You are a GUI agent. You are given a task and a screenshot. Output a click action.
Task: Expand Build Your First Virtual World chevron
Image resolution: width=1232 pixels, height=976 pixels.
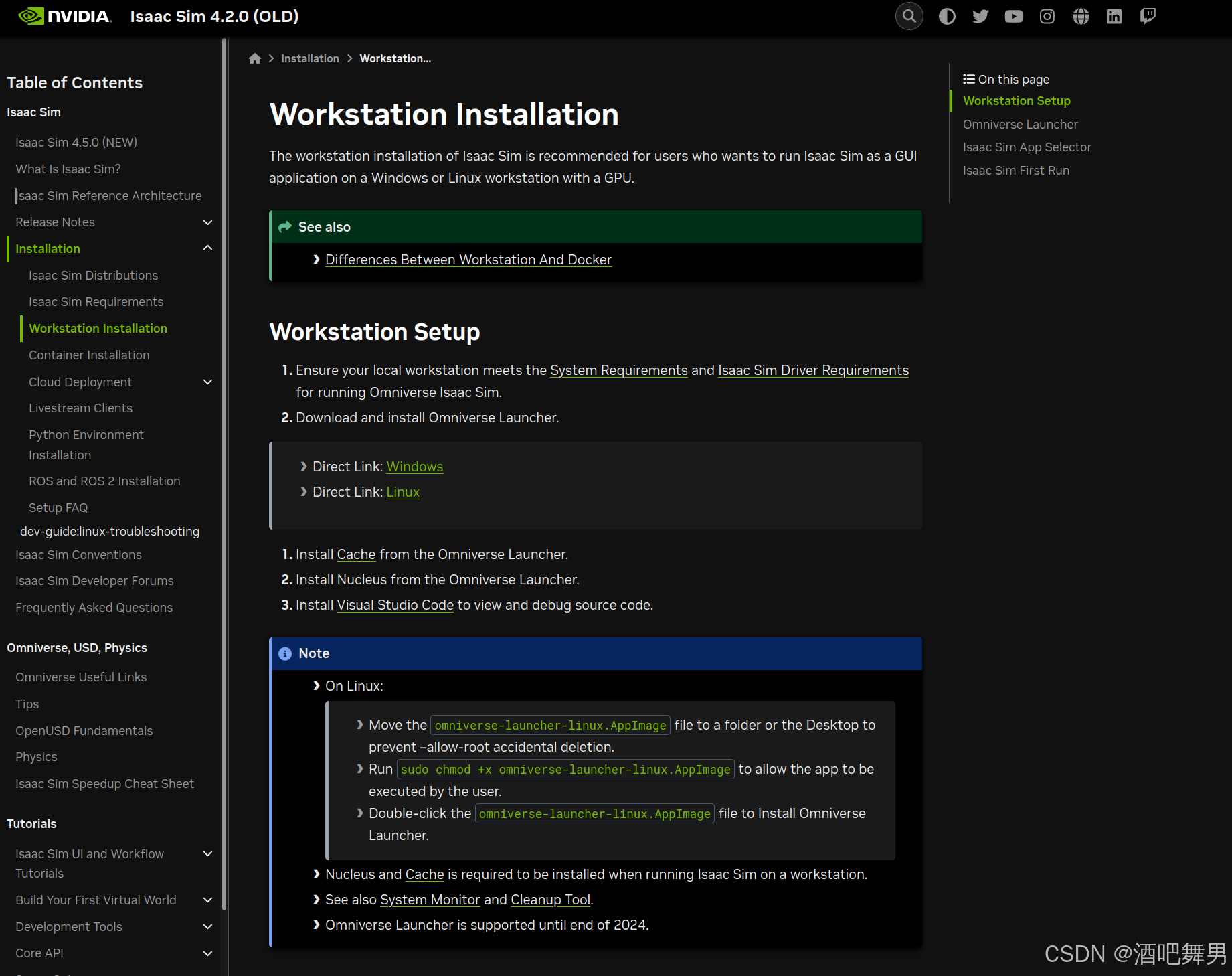click(x=207, y=900)
